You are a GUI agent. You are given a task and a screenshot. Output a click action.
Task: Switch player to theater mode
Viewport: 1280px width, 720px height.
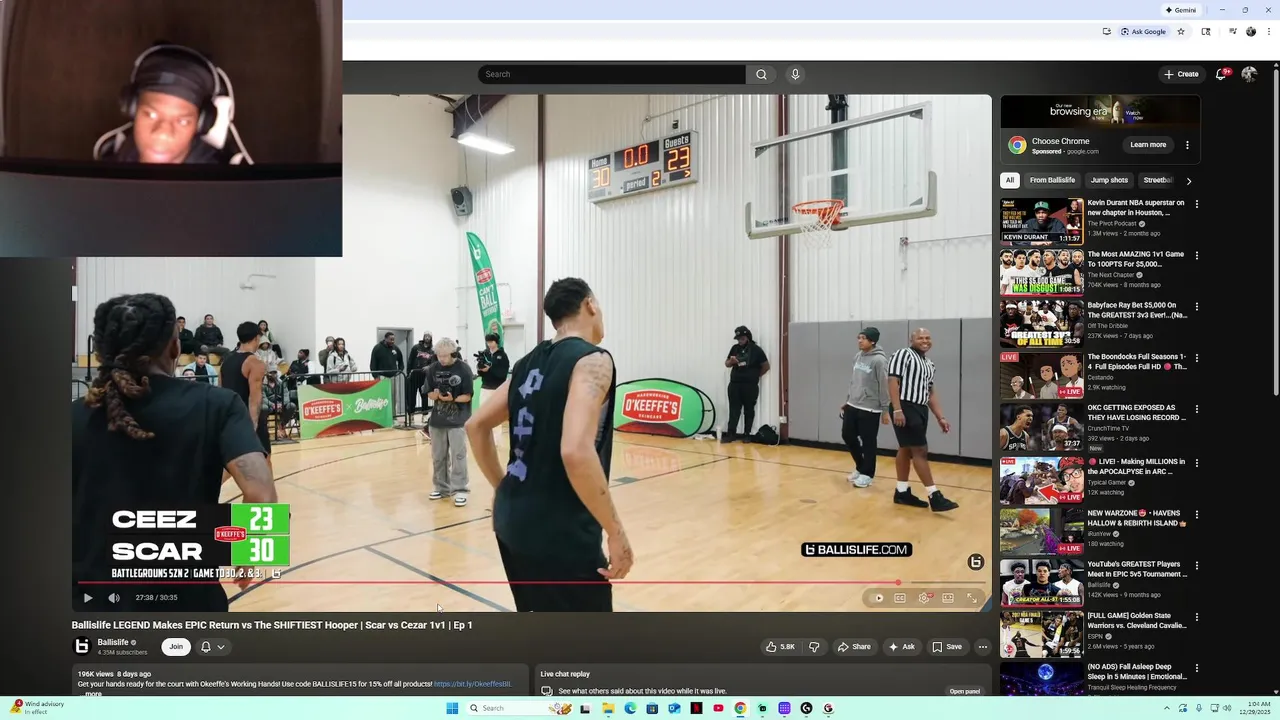[x=948, y=598]
